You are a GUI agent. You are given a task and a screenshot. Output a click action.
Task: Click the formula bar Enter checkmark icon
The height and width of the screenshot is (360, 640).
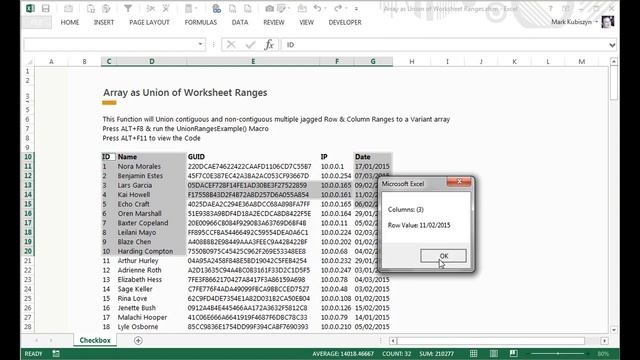click(250, 44)
